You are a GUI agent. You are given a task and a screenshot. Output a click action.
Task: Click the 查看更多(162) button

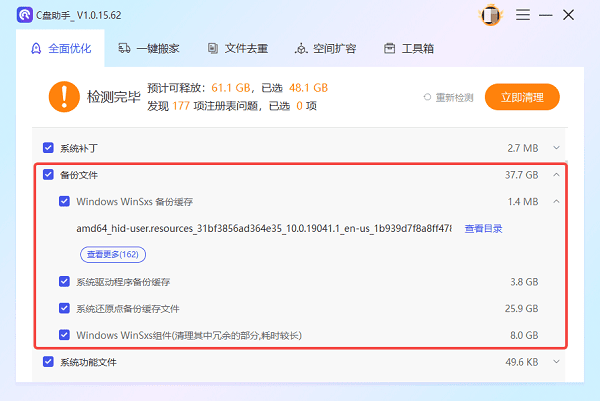tap(113, 254)
